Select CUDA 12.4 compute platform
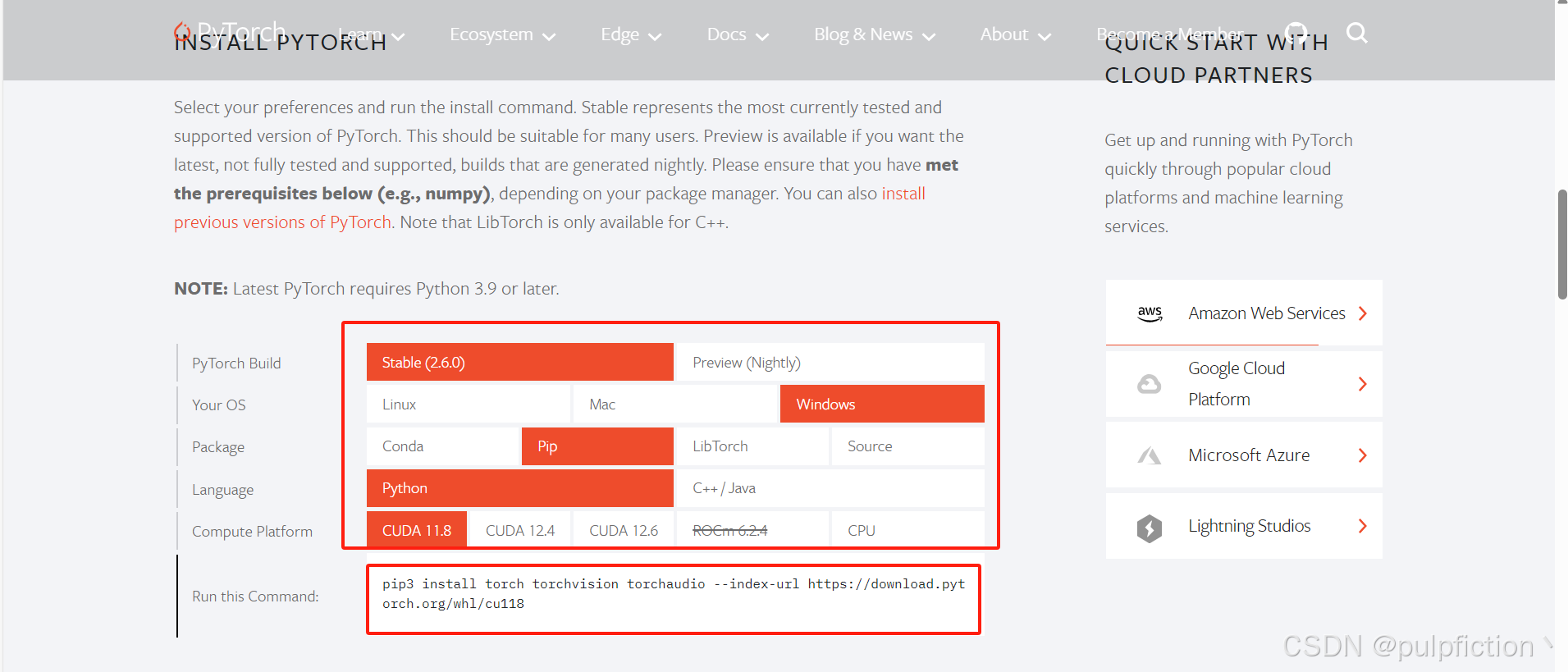Screen dimensions: 1568x672 (519, 530)
